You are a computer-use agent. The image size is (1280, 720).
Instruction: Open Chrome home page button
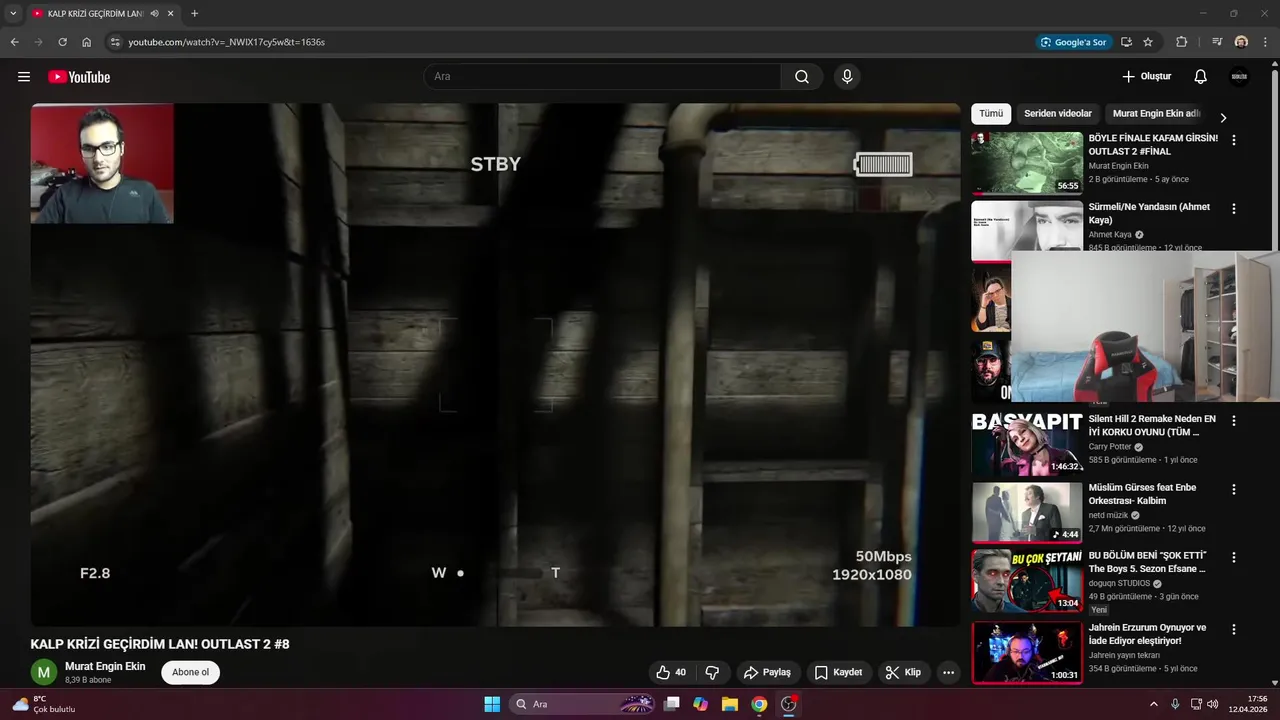[x=87, y=42]
